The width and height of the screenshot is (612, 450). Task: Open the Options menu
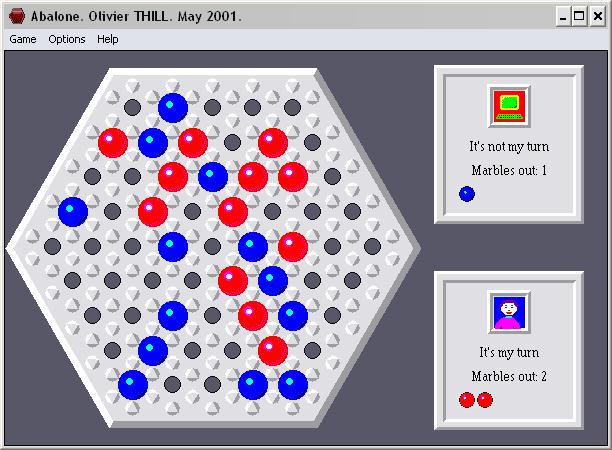tap(67, 39)
